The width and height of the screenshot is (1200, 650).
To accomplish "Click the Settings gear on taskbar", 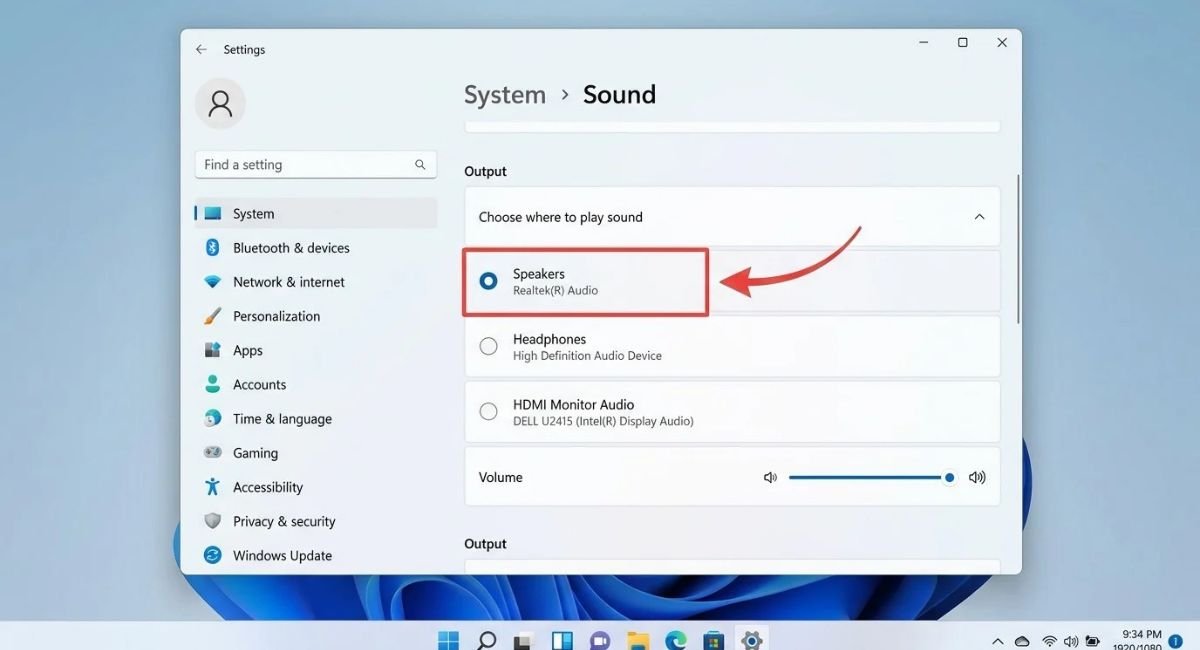I will point(751,640).
